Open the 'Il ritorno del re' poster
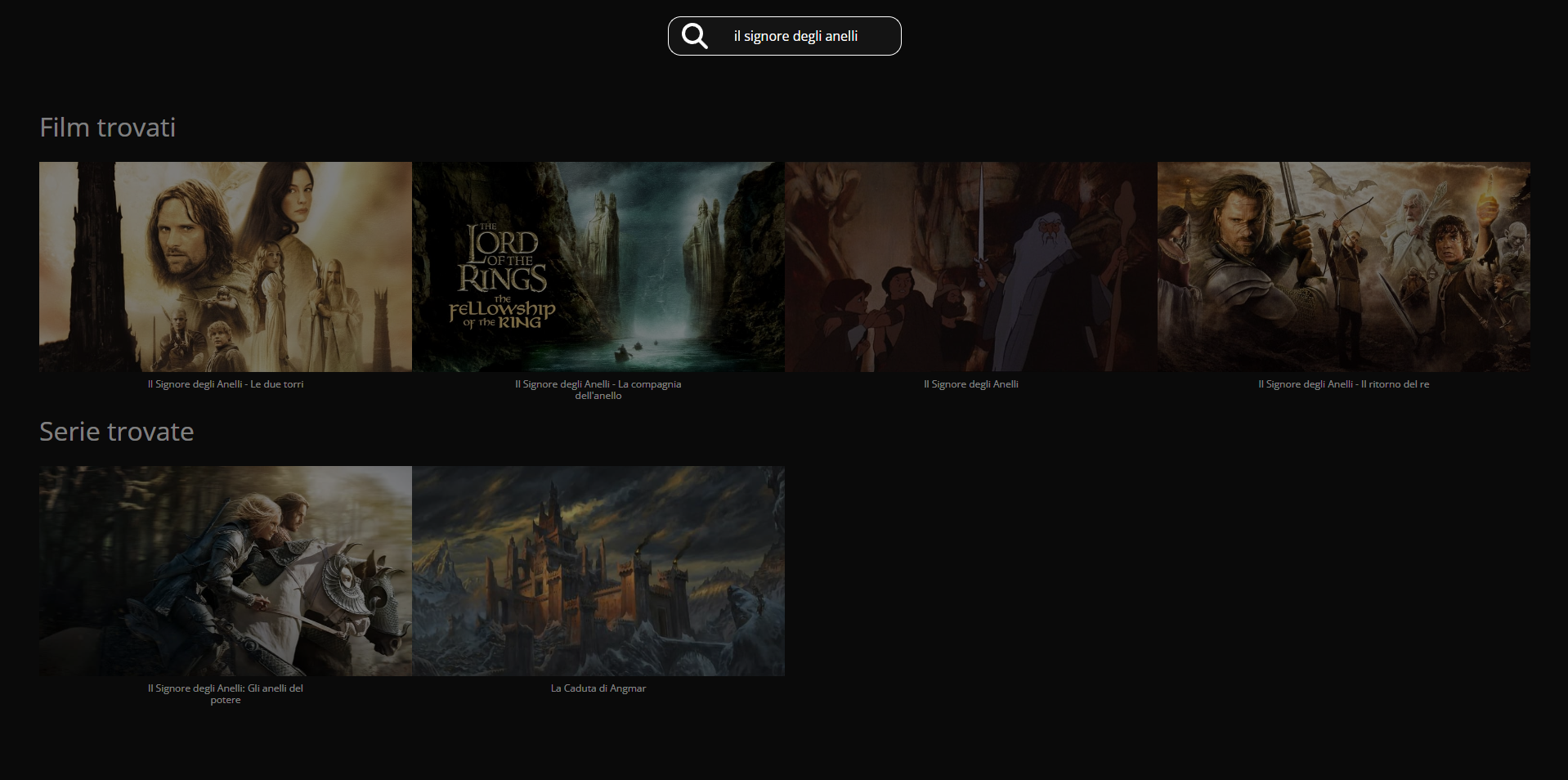This screenshot has width=1568, height=780. pyautogui.click(x=1344, y=267)
